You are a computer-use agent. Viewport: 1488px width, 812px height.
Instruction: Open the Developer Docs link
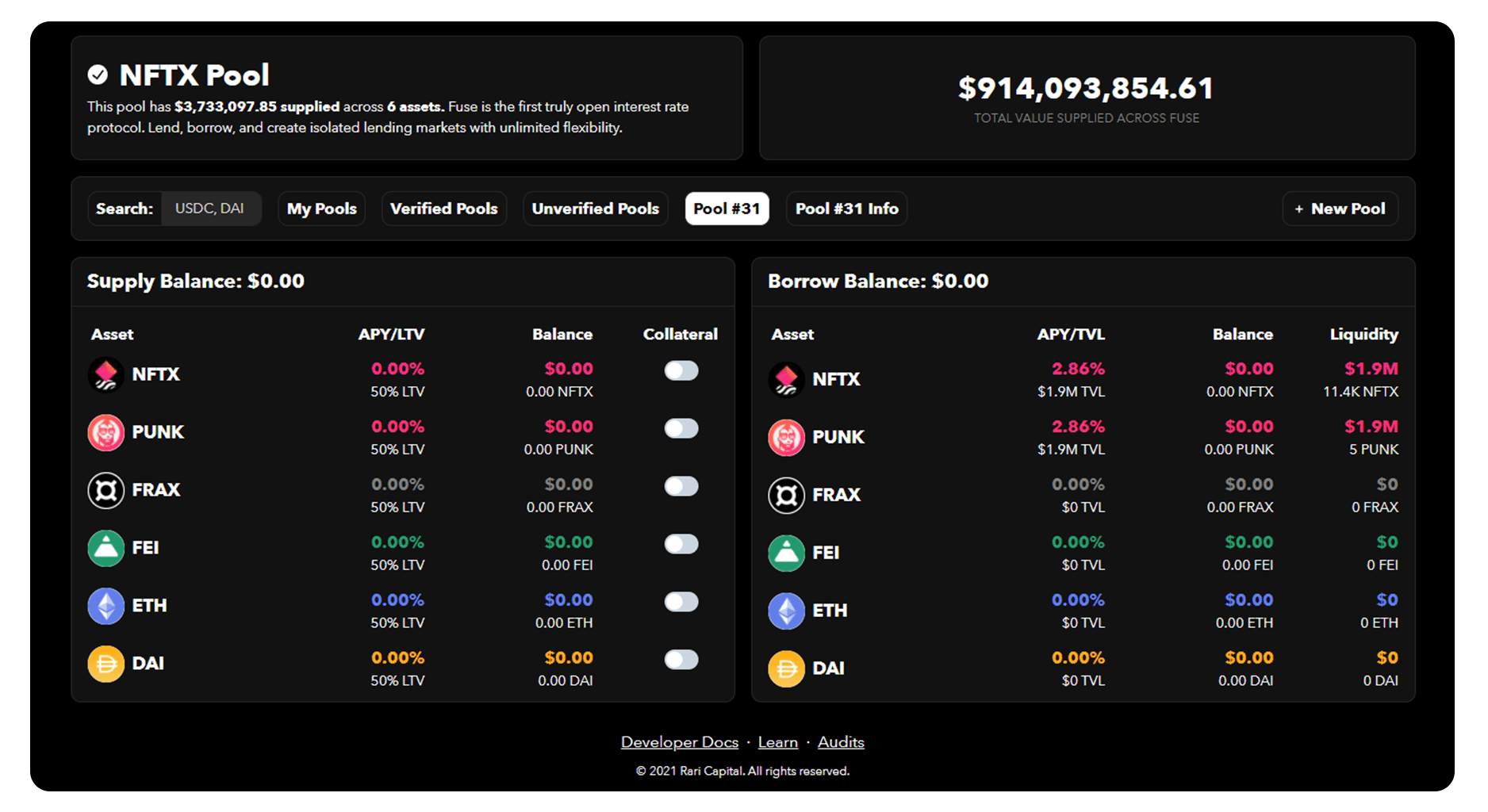(x=679, y=742)
